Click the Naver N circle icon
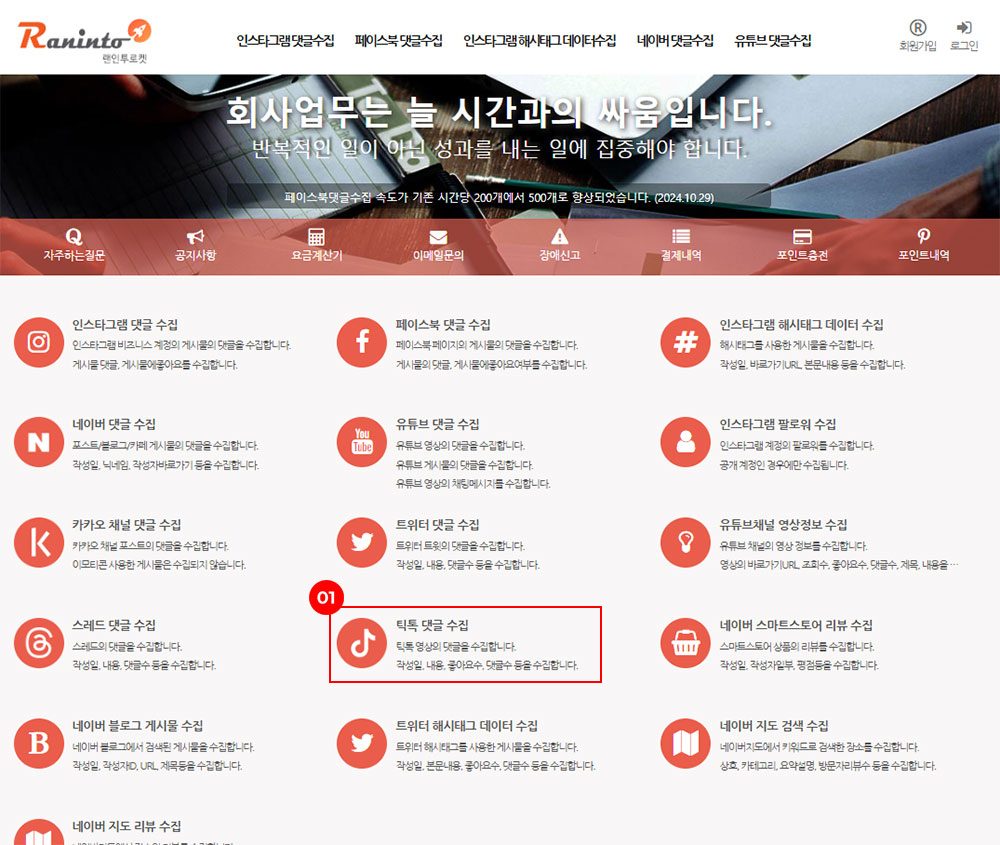 (39, 442)
